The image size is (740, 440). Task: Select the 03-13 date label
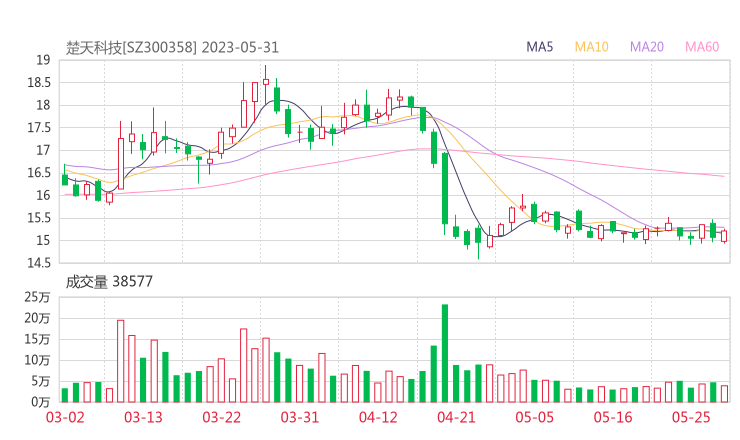[x=143, y=417]
